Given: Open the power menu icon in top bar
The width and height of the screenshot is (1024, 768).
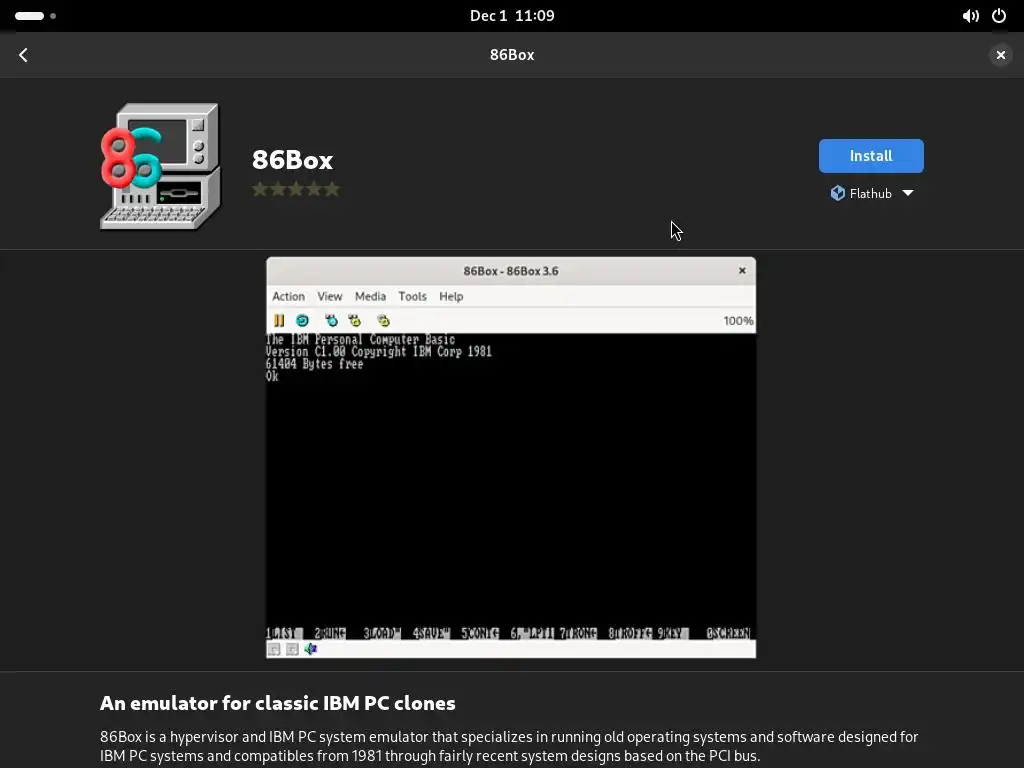Looking at the screenshot, I should tap(999, 16).
